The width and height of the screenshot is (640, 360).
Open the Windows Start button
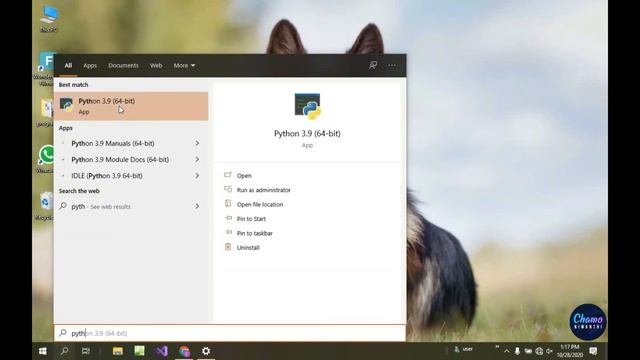[42, 351]
